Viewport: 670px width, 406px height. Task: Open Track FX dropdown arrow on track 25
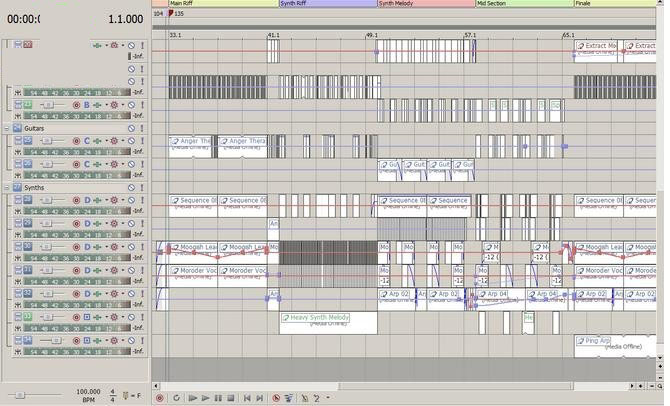106,141
